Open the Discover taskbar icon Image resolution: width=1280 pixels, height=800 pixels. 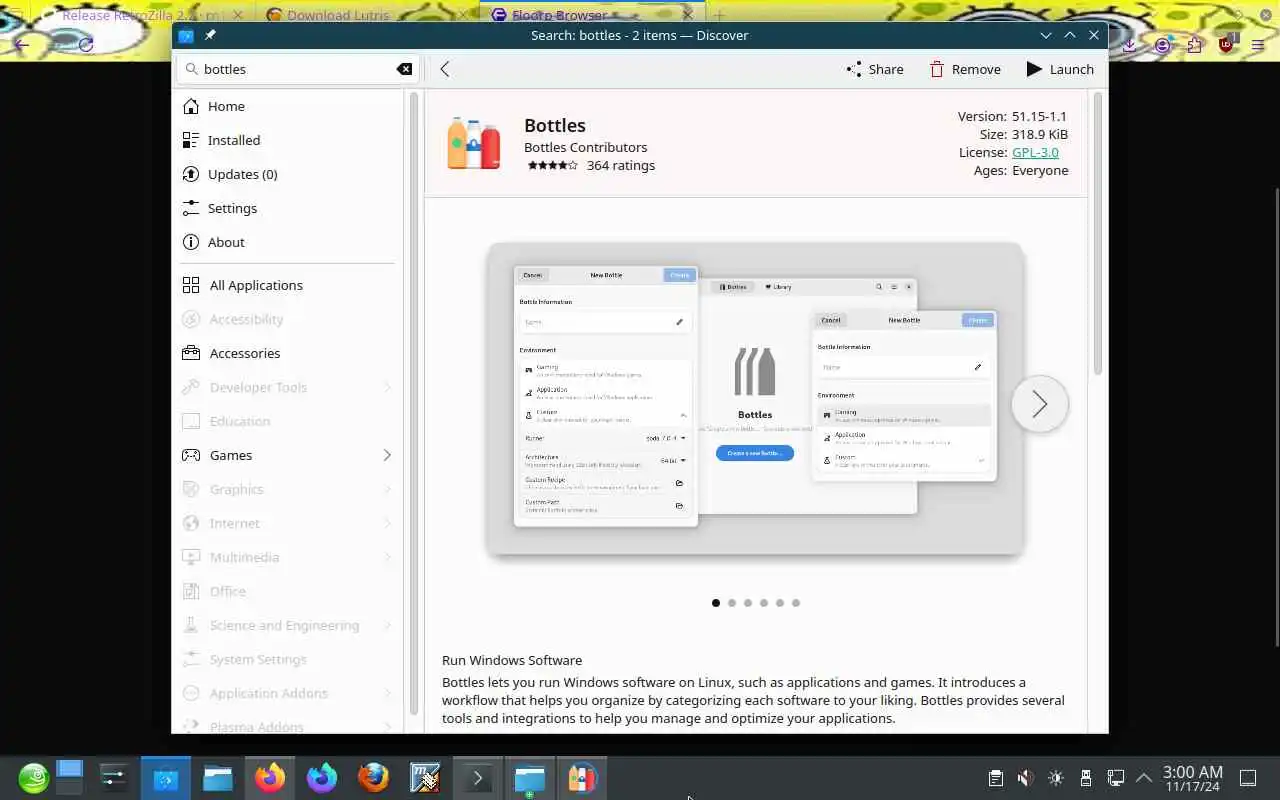(166, 777)
